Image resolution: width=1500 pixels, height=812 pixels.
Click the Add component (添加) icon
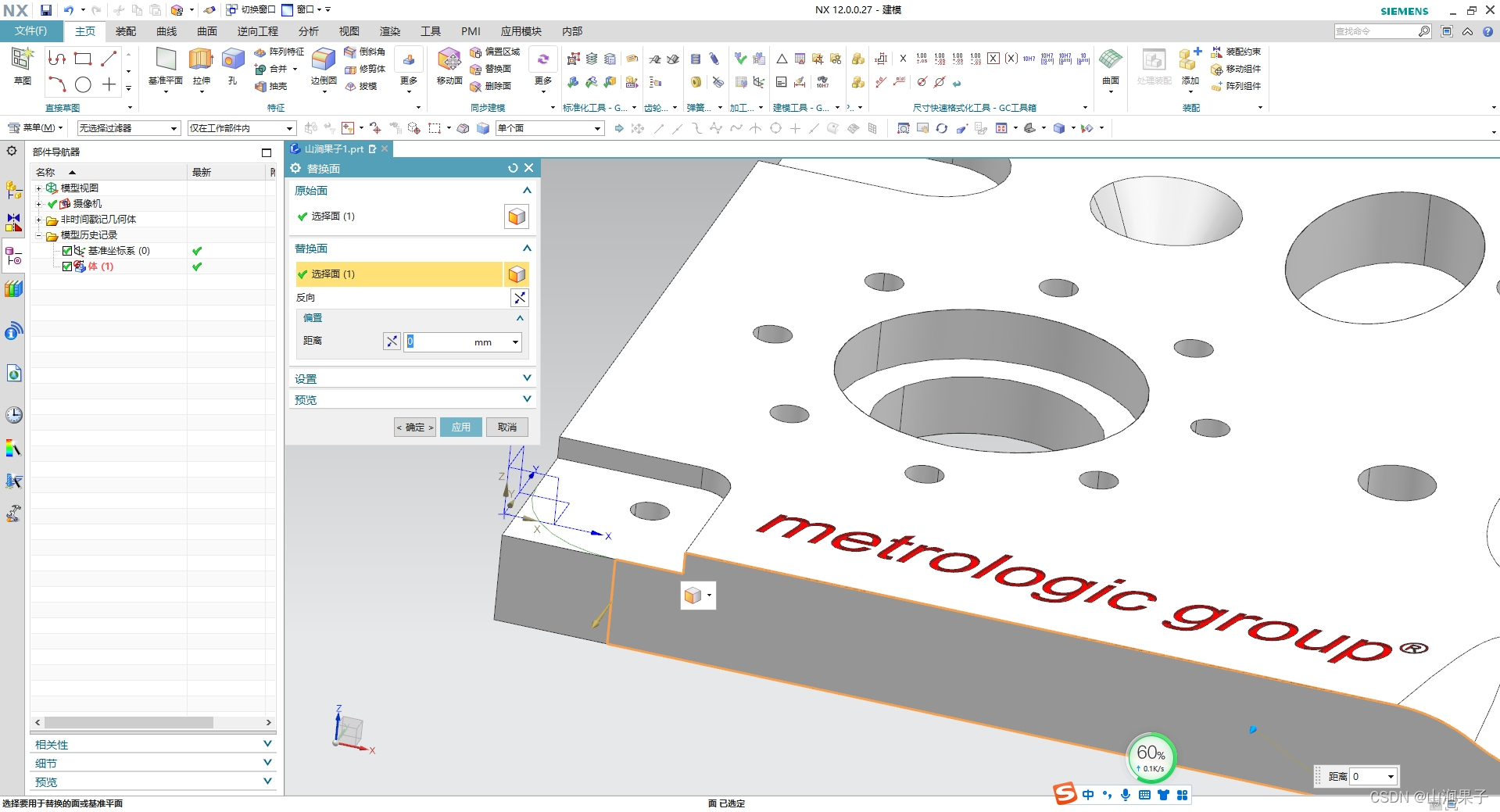(x=1190, y=66)
